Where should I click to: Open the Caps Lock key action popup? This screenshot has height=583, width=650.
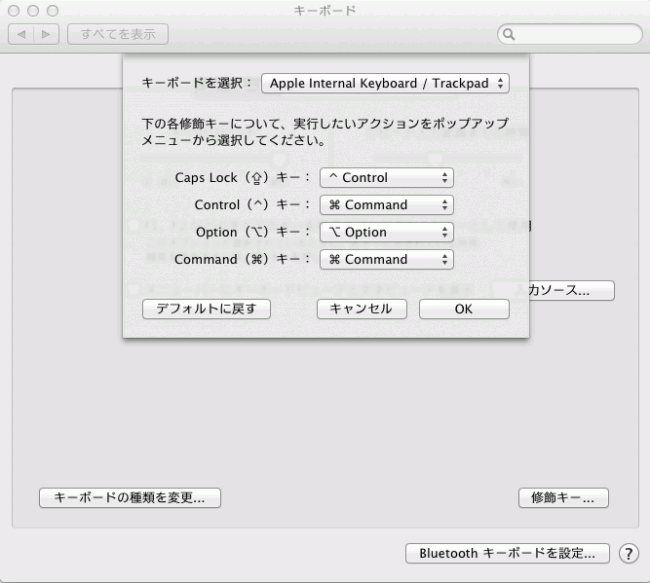point(386,177)
